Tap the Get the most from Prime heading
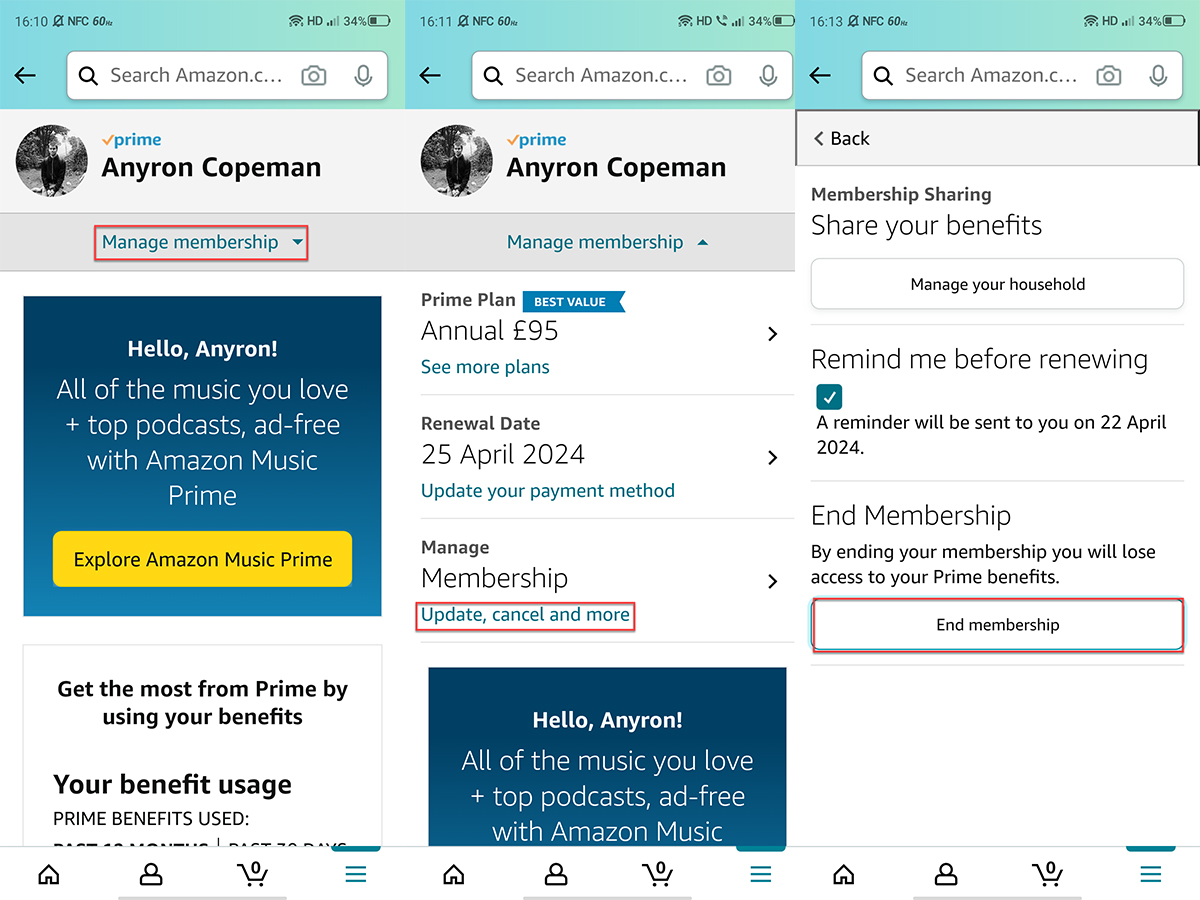The image size is (1200, 900). tap(203, 703)
